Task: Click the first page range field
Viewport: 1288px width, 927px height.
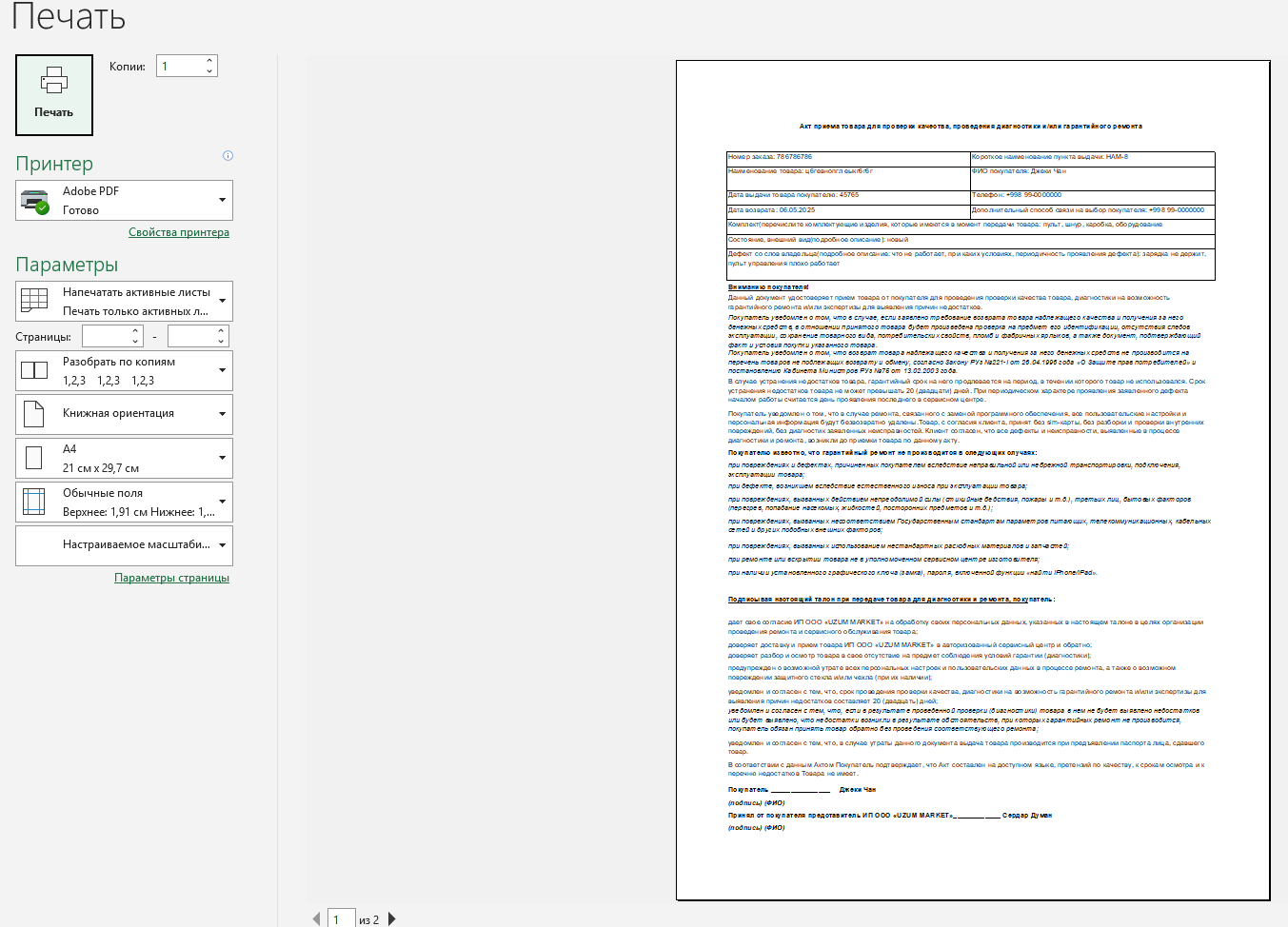Action: click(106, 336)
